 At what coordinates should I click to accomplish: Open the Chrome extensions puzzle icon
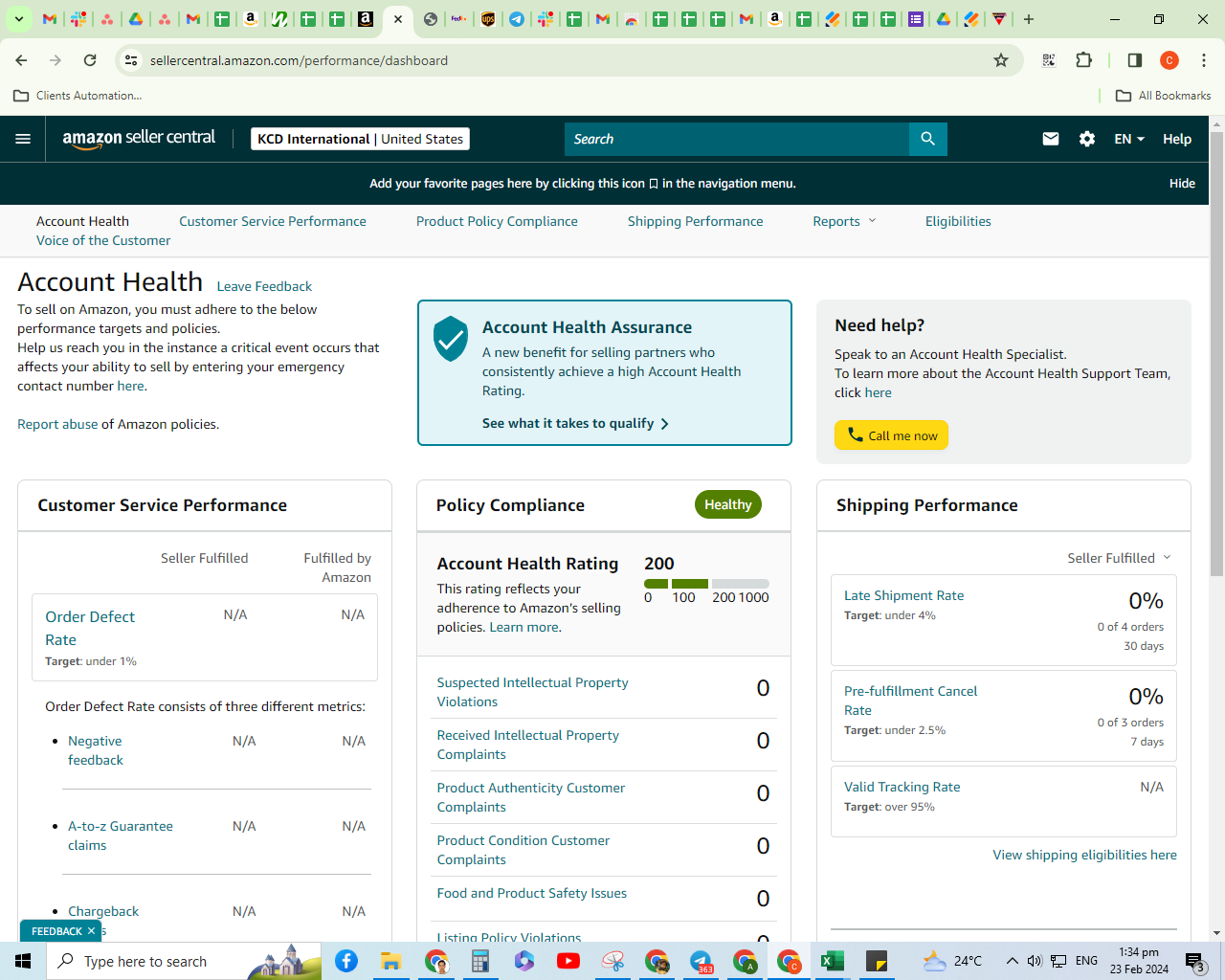click(x=1083, y=60)
